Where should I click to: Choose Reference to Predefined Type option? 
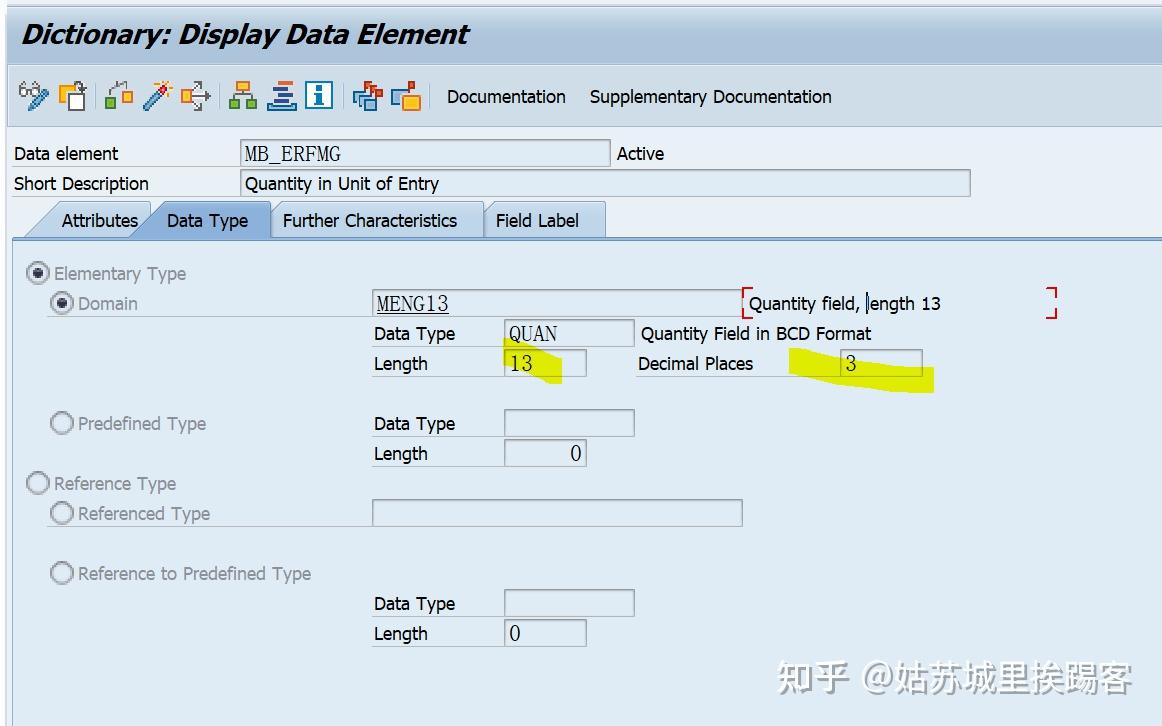61,573
